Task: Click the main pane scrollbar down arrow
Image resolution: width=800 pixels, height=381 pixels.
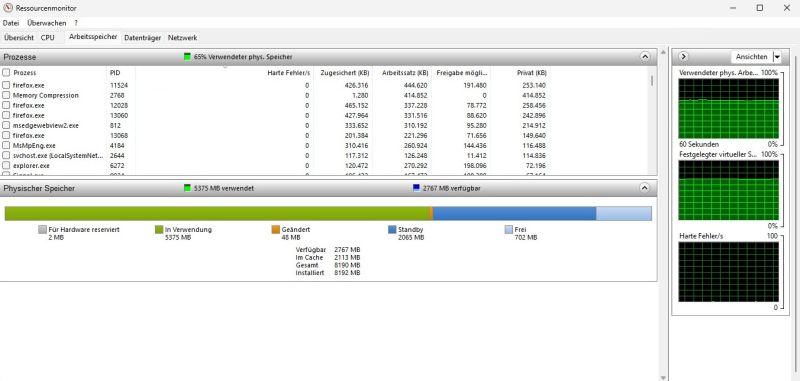Action: pos(663,377)
